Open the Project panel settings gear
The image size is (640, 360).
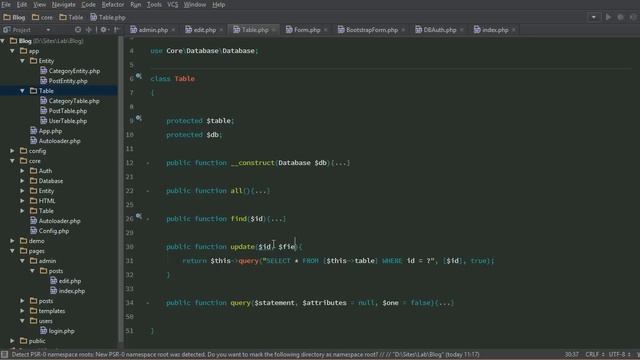(104, 30)
